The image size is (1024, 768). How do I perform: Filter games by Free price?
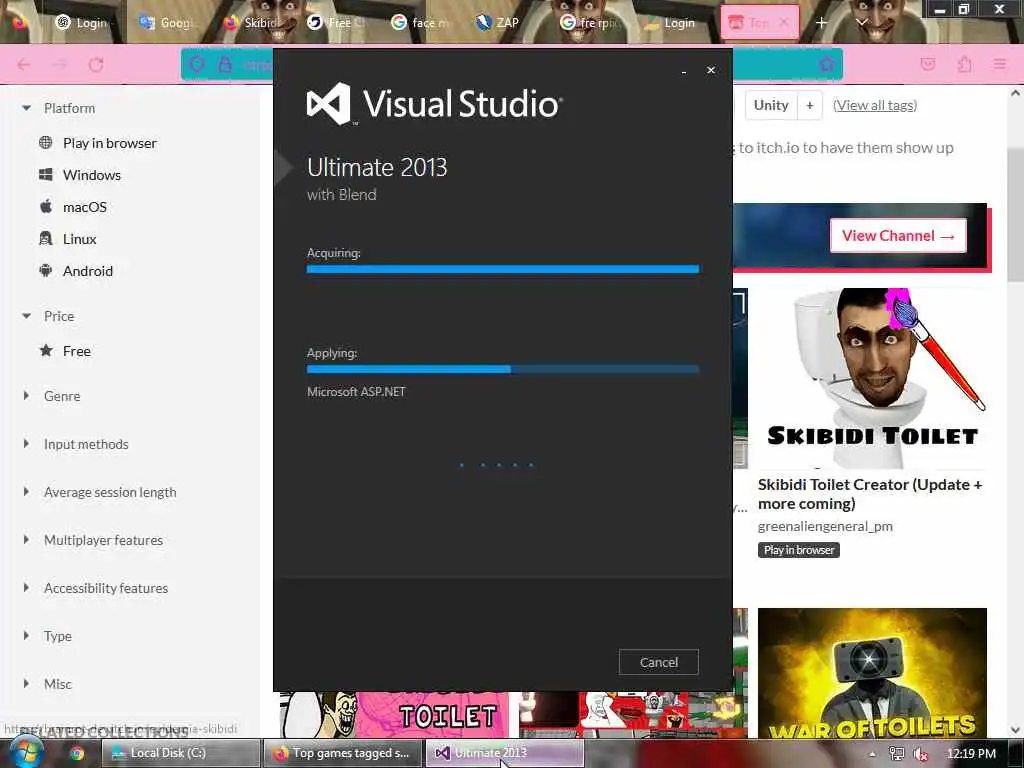point(76,351)
